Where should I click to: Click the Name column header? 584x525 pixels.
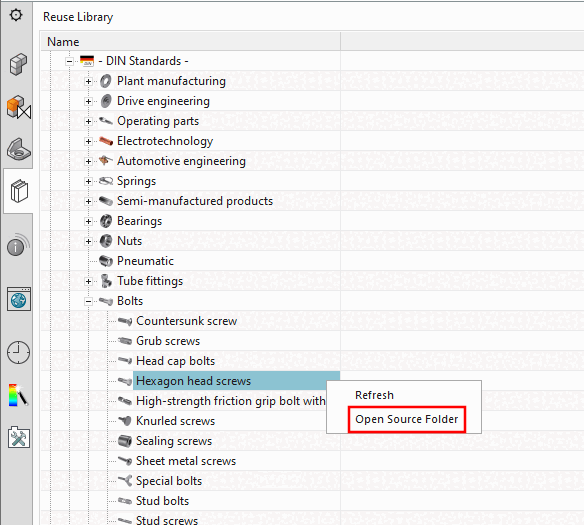(x=190, y=42)
